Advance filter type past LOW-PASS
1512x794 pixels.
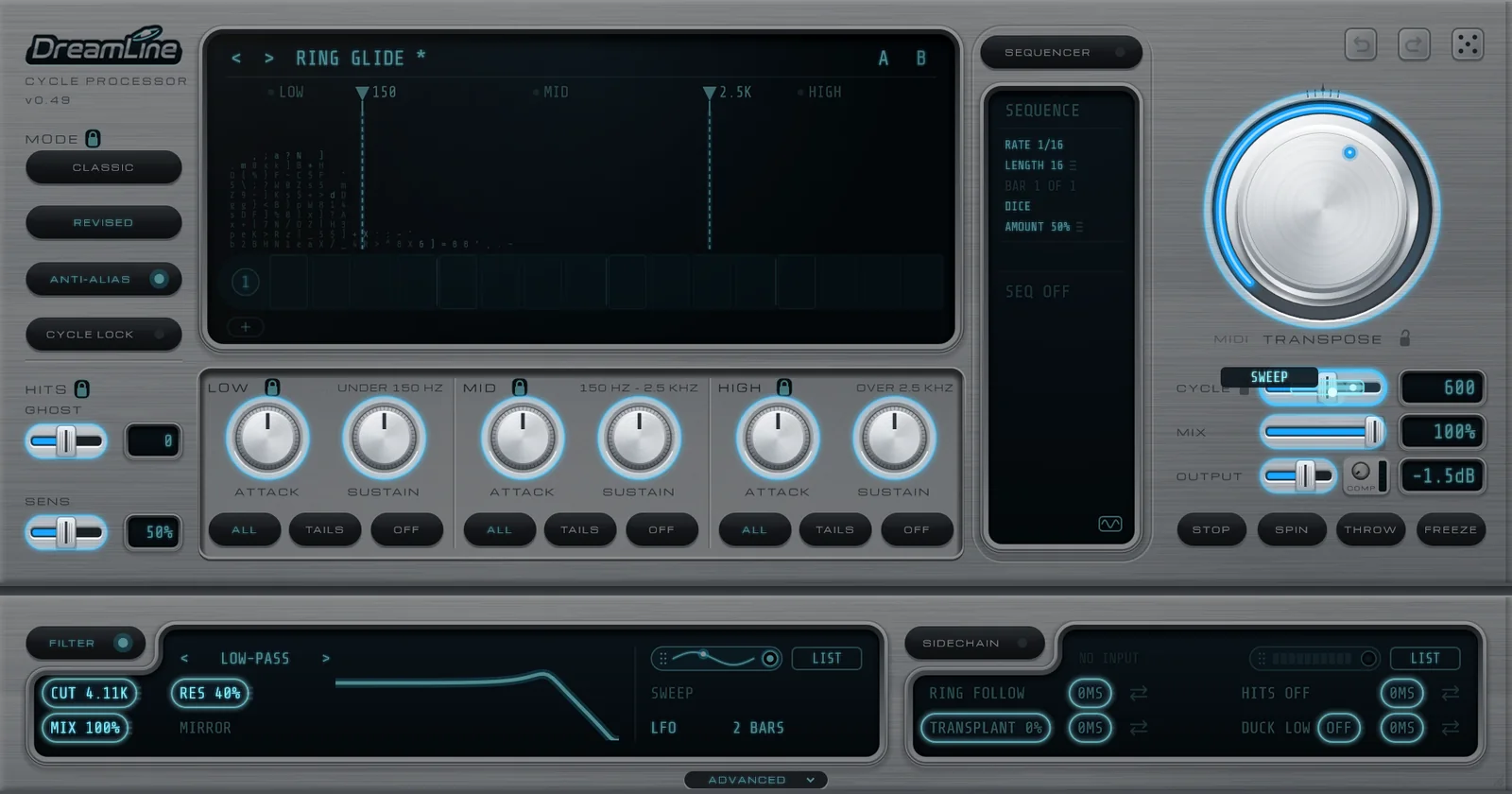(x=326, y=658)
